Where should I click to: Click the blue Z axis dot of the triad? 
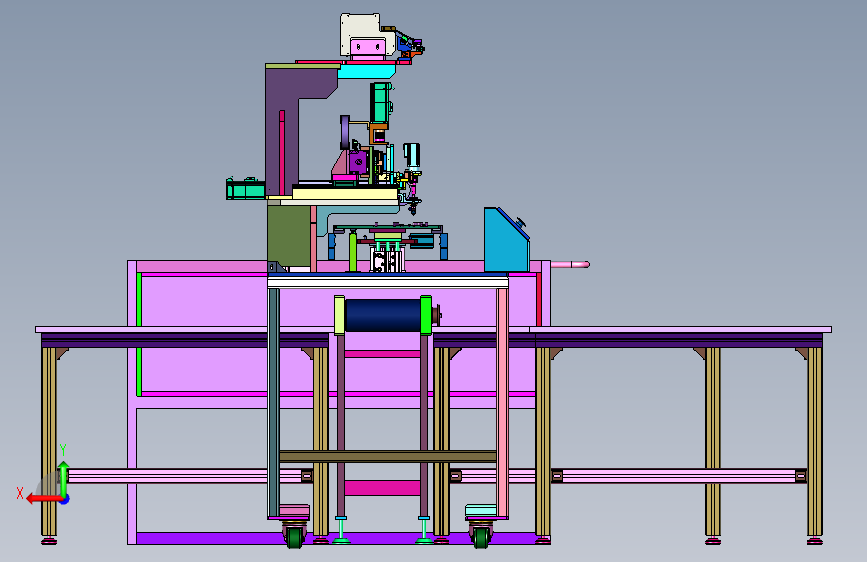(65, 499)
